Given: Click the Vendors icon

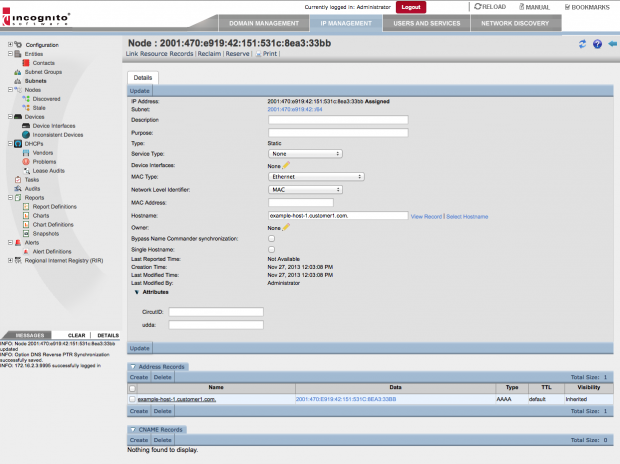Looking at the screenshot, I should click(26, 153).
